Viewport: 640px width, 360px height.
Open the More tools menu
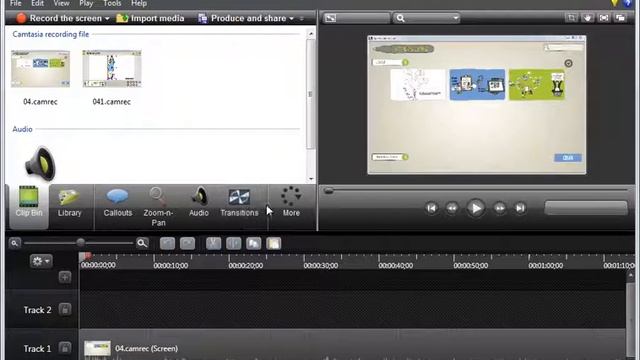click(291, 202)
